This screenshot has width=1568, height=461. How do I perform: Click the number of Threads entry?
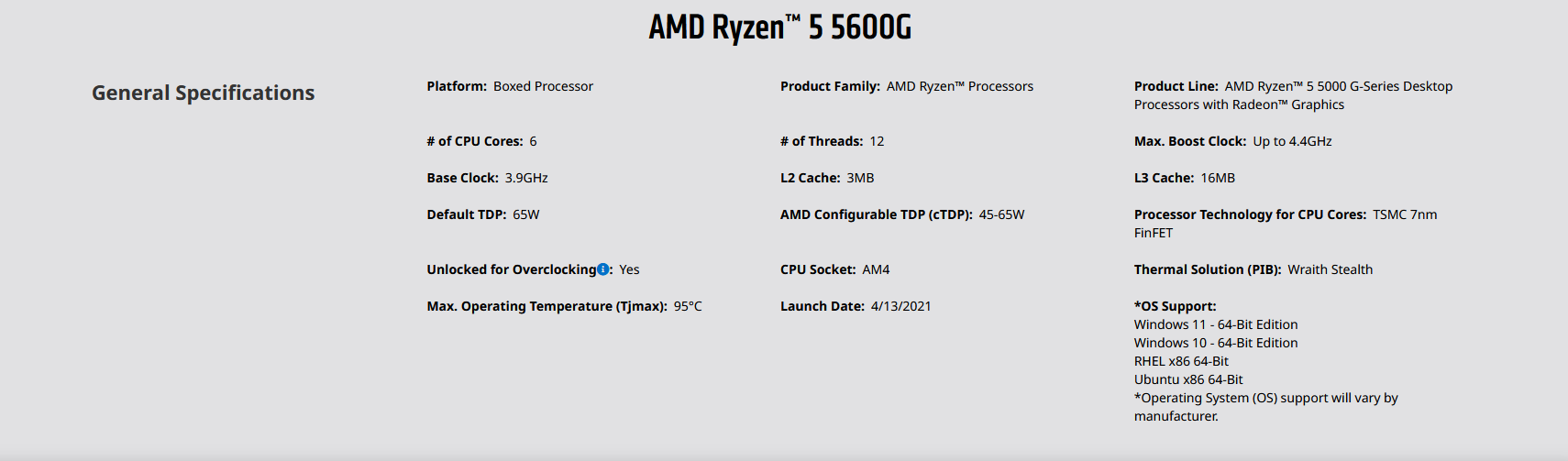click(832, 141)
